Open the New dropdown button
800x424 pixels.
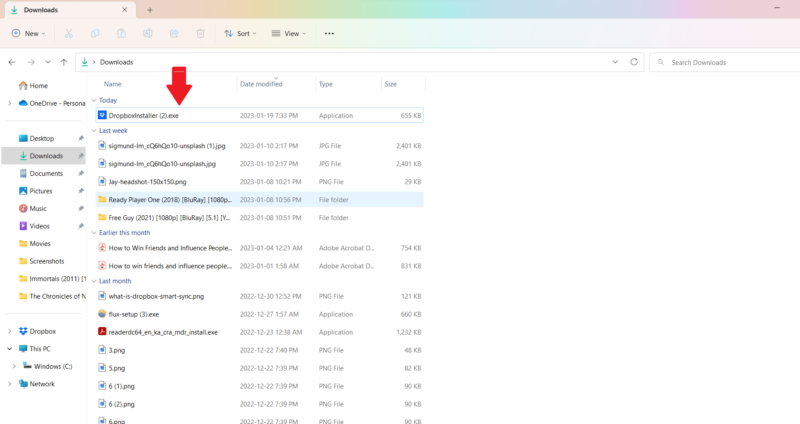pos(29,33)
